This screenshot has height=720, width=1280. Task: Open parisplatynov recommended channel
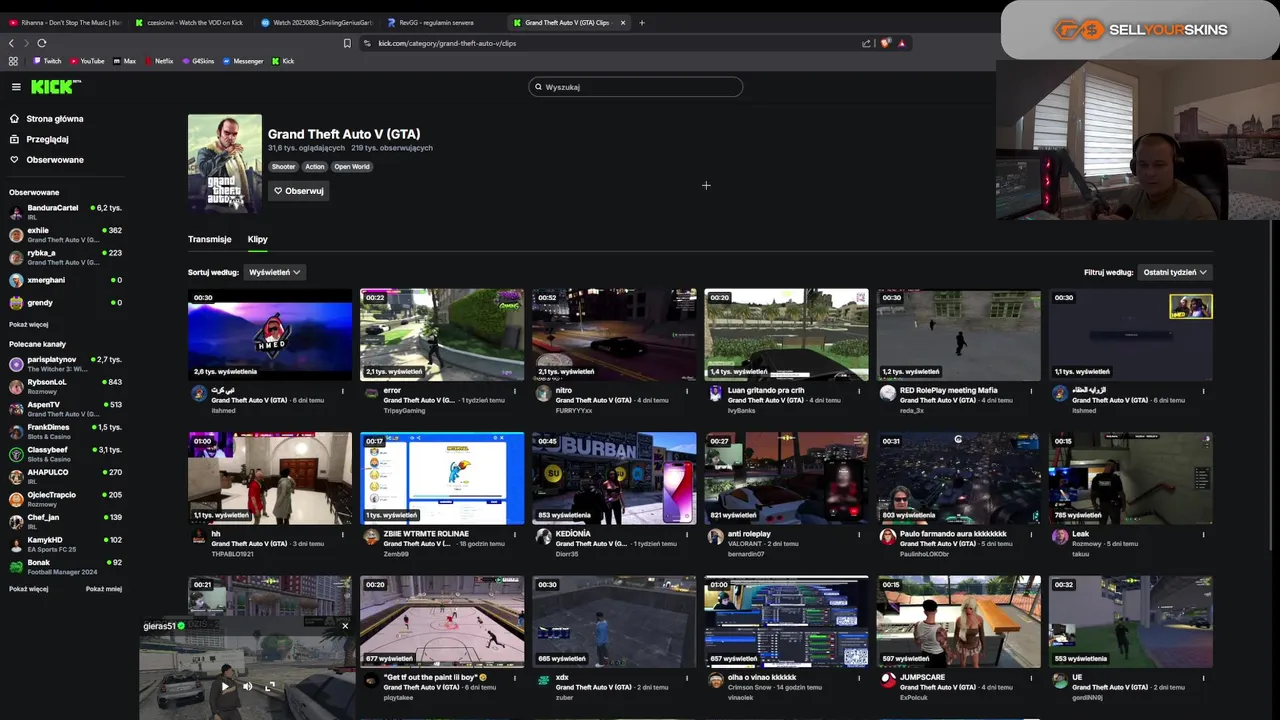(x=65, y=363)
